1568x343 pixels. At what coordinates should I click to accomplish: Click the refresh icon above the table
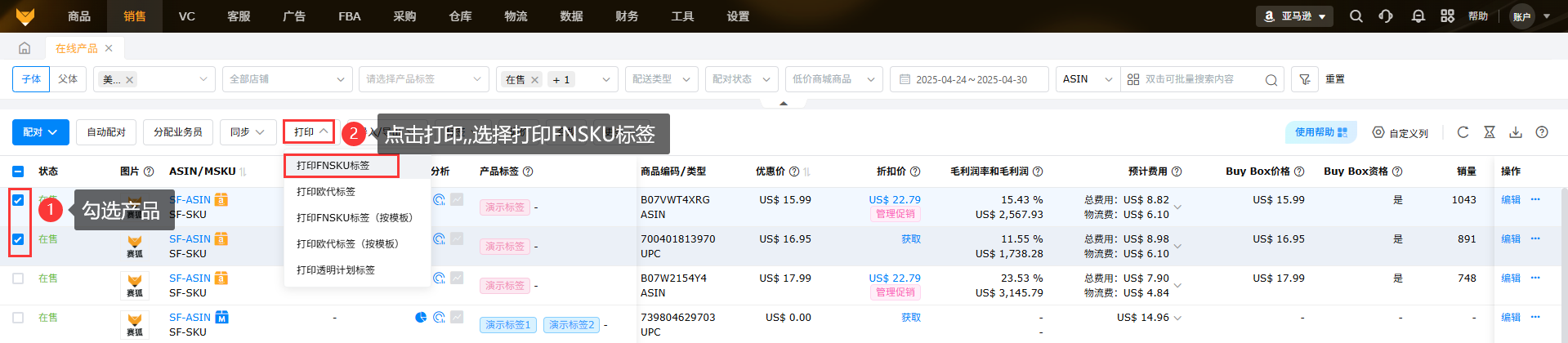[x=1463, y=132]
